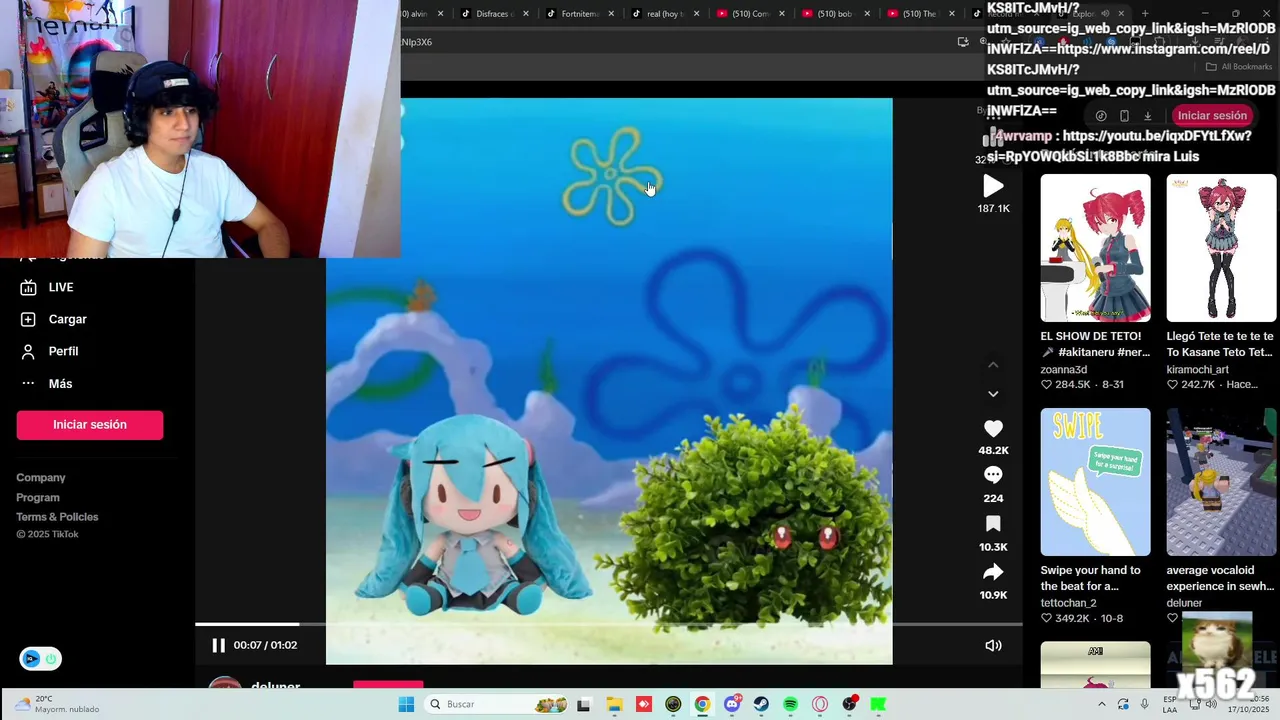The image size is (1280, 720).
Task: Pause the TikTok video
Action: point(218,645)
